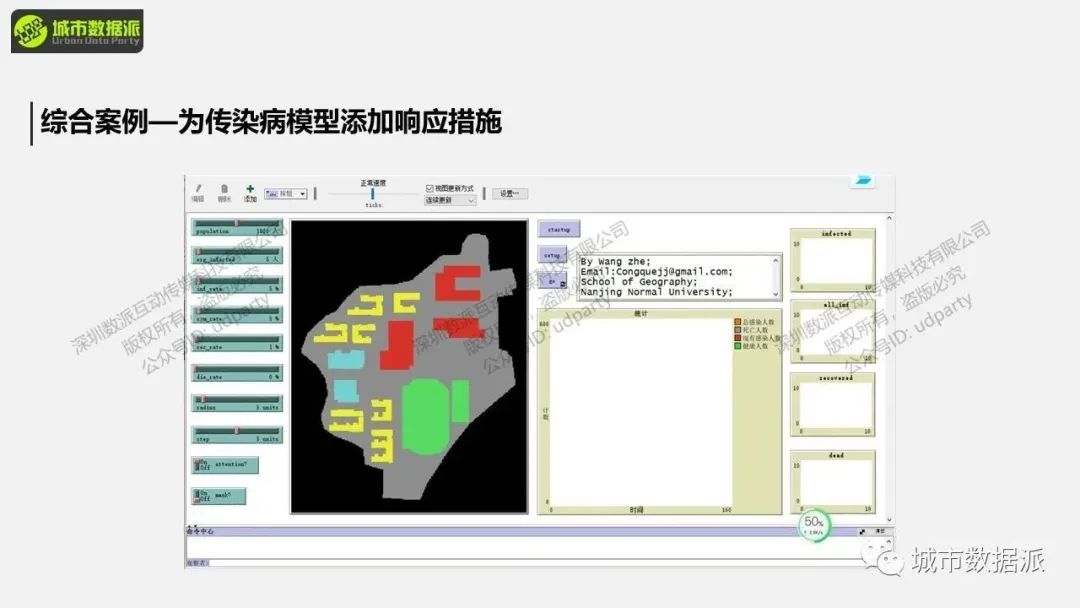Open the continuous update mode dropdown
Screen dimensions: 1080x608
[x=450, y=200]
